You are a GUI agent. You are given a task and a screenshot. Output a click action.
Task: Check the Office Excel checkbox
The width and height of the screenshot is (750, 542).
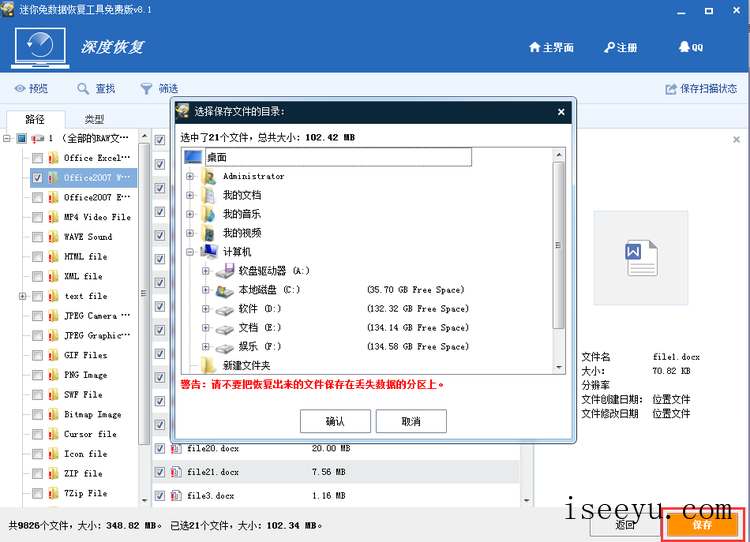pos(37,158)
